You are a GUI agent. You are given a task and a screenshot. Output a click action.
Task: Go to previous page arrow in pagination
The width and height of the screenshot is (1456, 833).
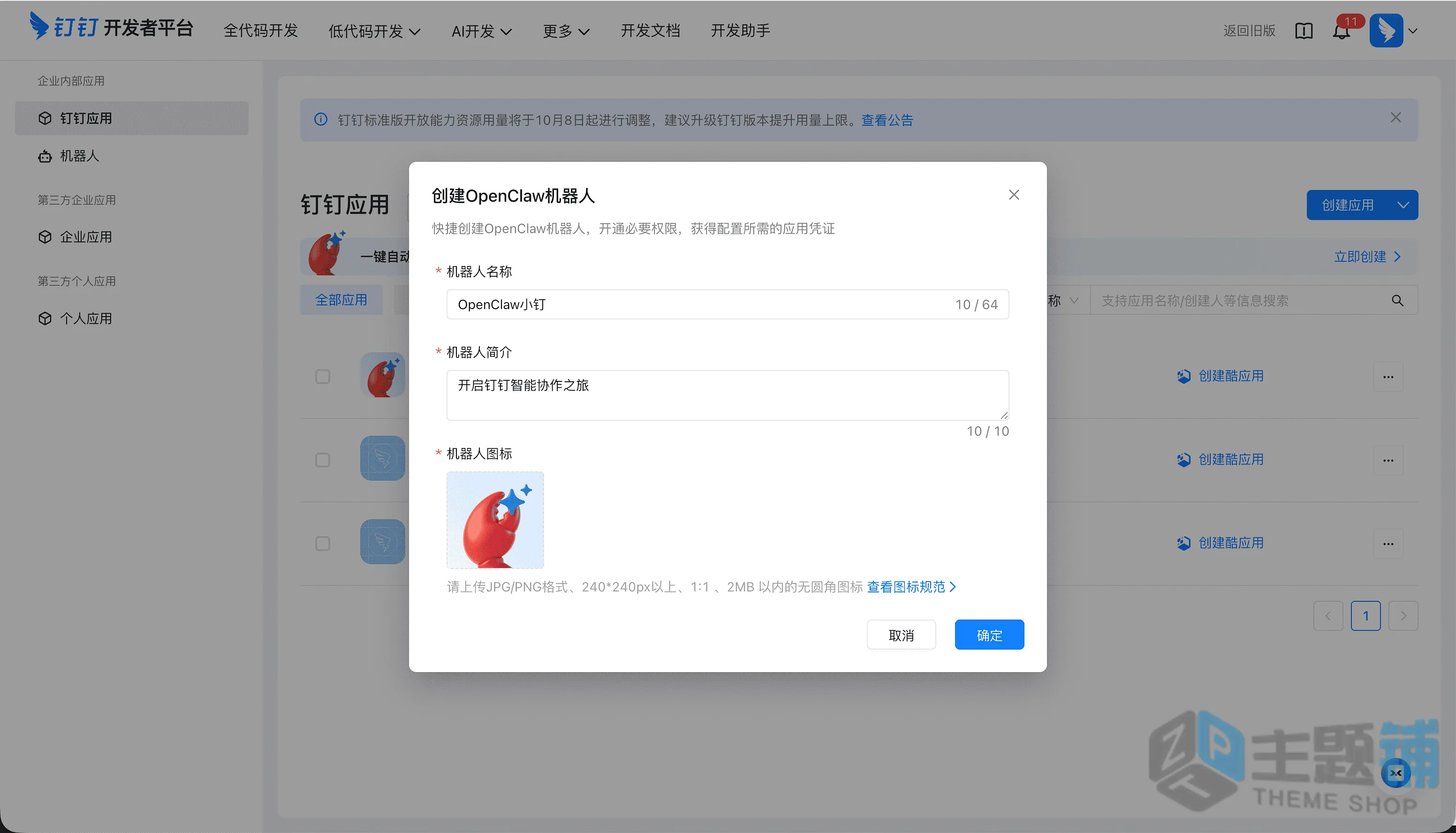[x=1328, y=615]
